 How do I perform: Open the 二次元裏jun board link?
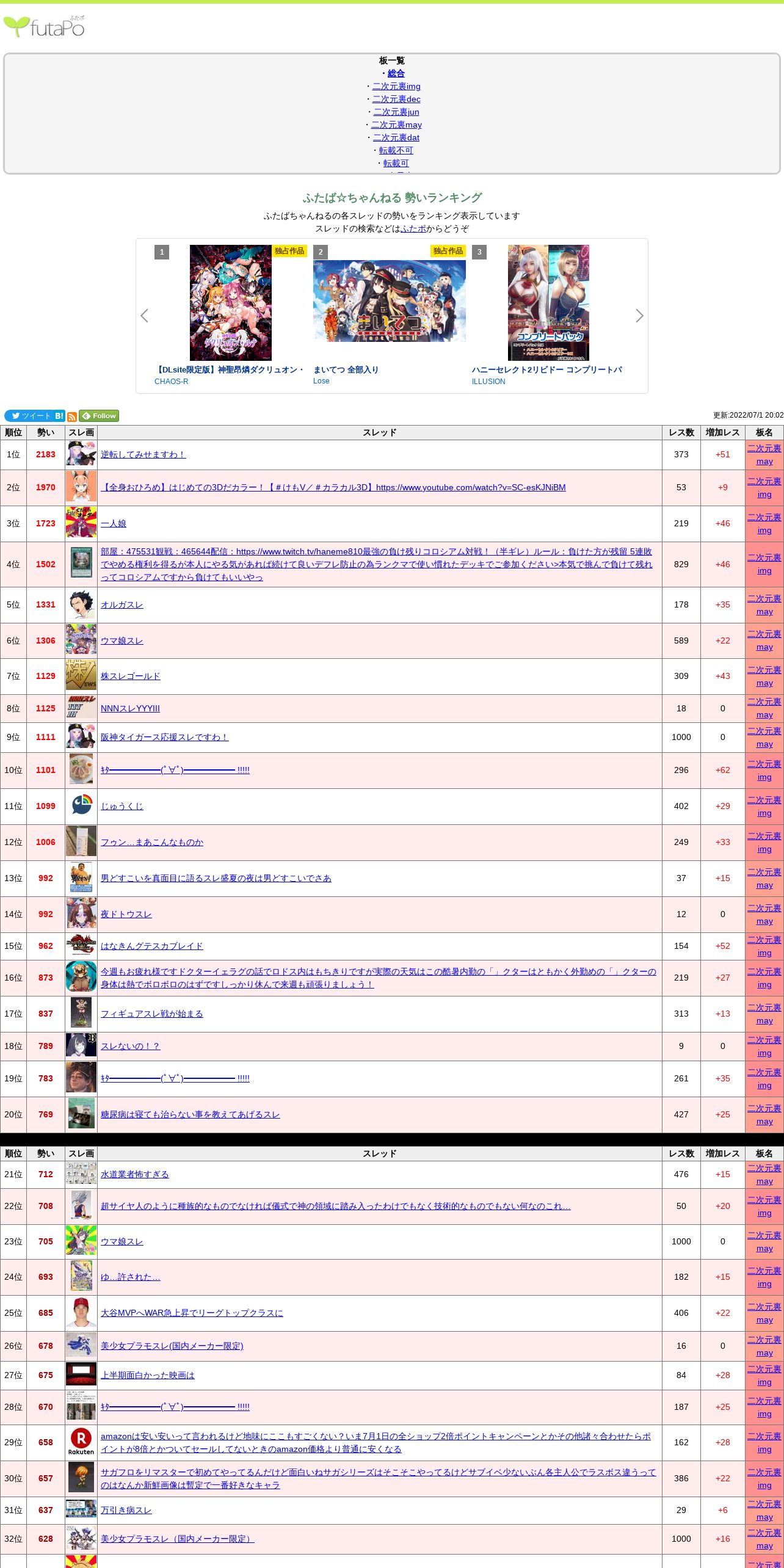pyautogui.click(x=396, y=112)
